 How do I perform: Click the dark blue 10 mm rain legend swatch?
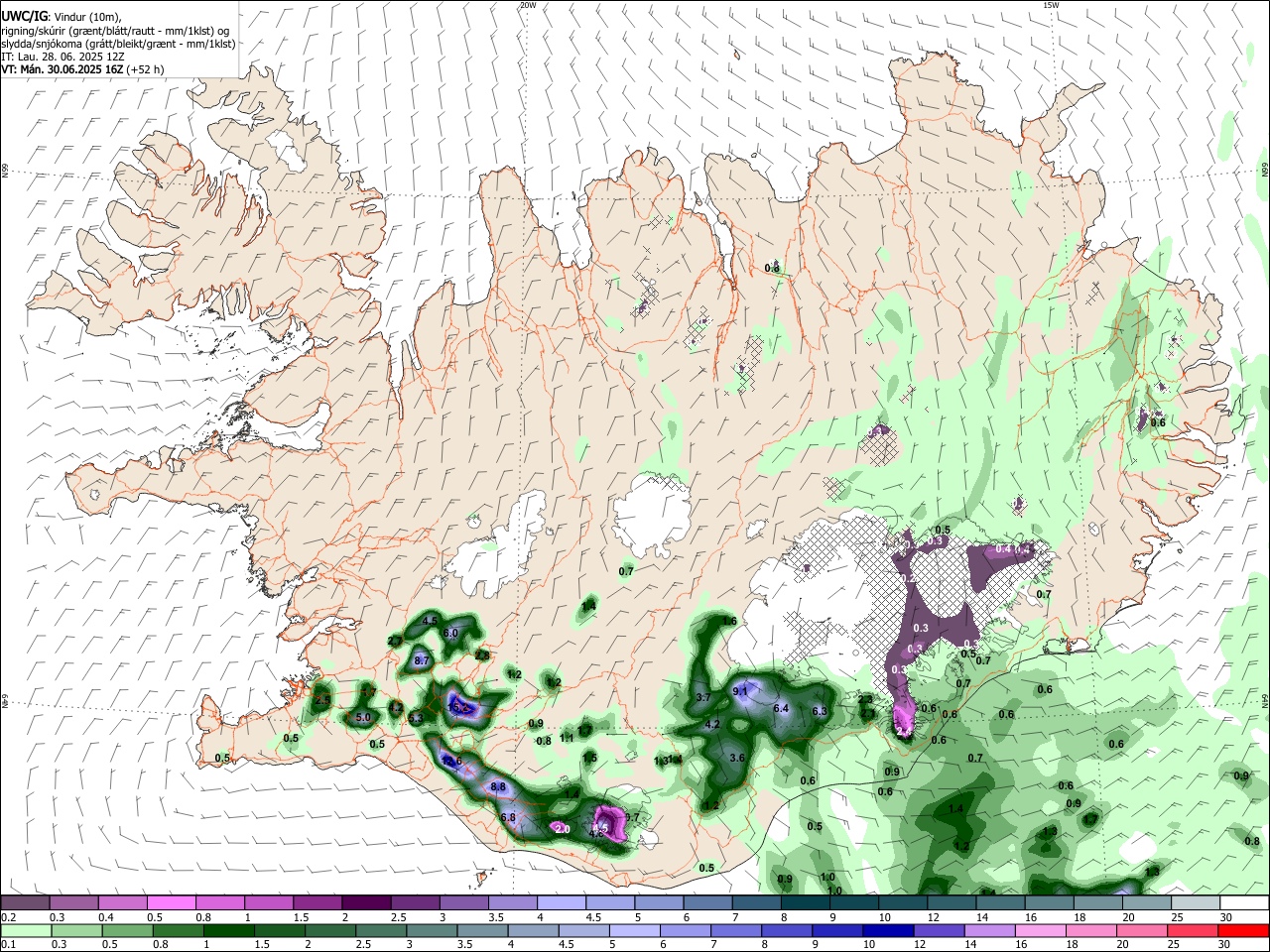pos(888,930)
